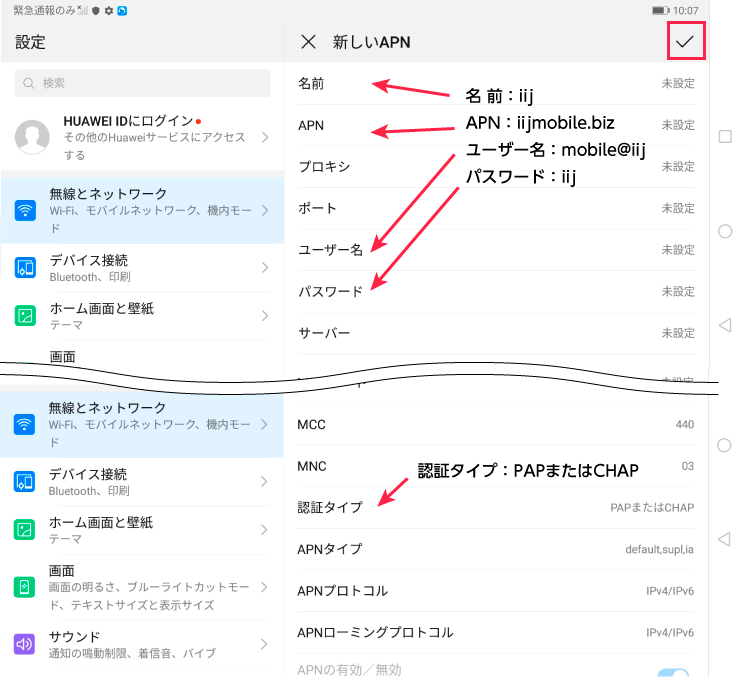Select HUAWEI IDにログイン text

pyautogui.click(x=128, y=121)
